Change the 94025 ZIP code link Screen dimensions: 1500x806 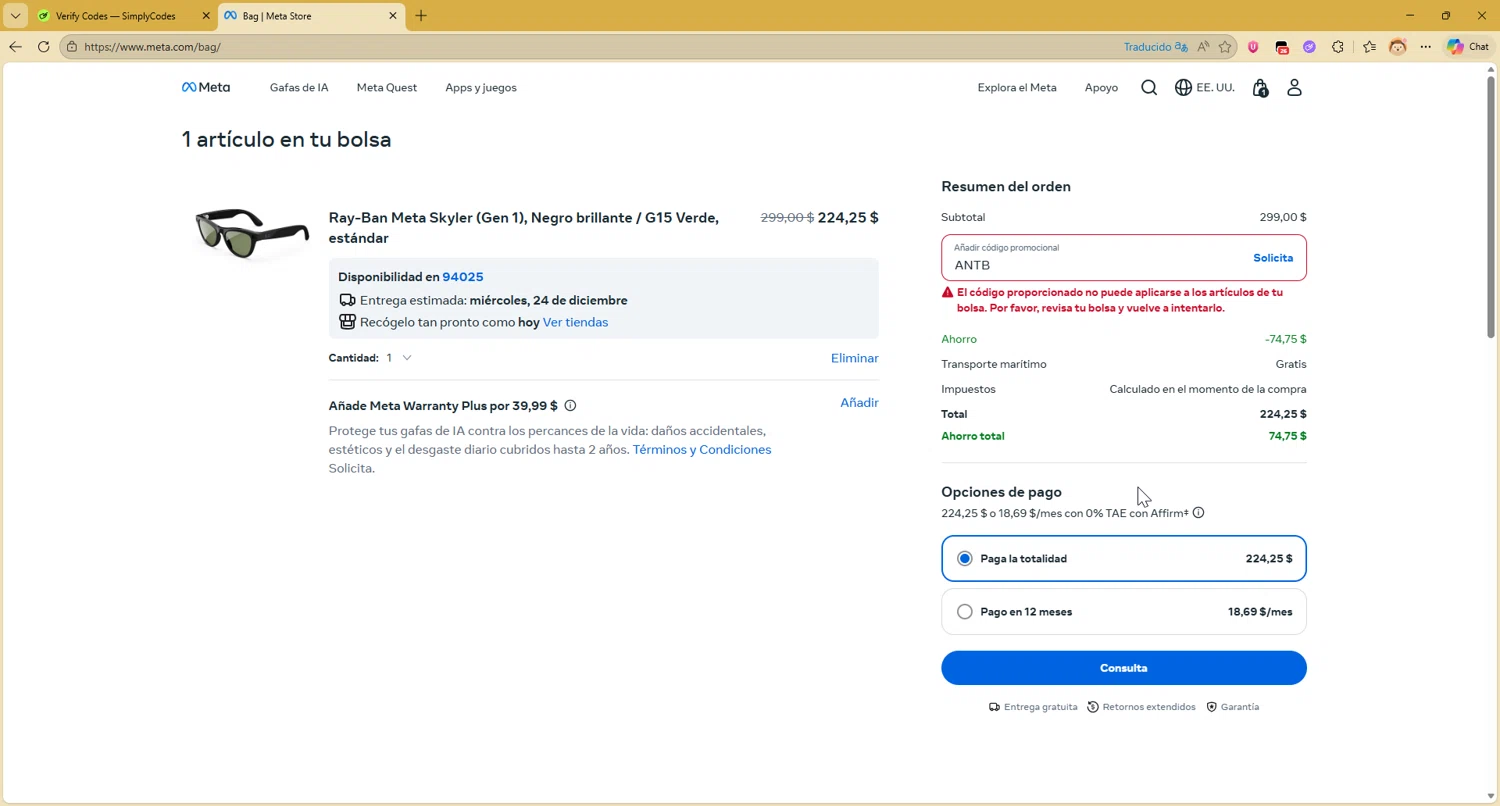463,277
